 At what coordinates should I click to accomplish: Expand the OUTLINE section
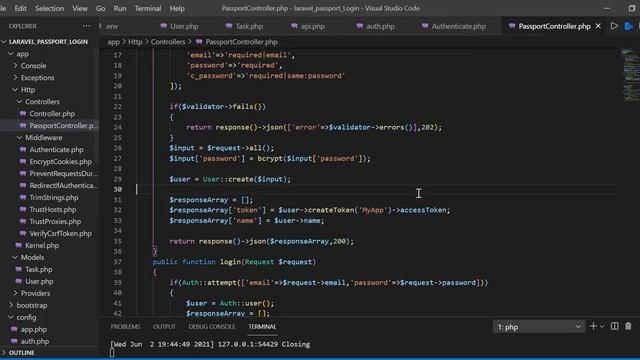pos(21,353)
